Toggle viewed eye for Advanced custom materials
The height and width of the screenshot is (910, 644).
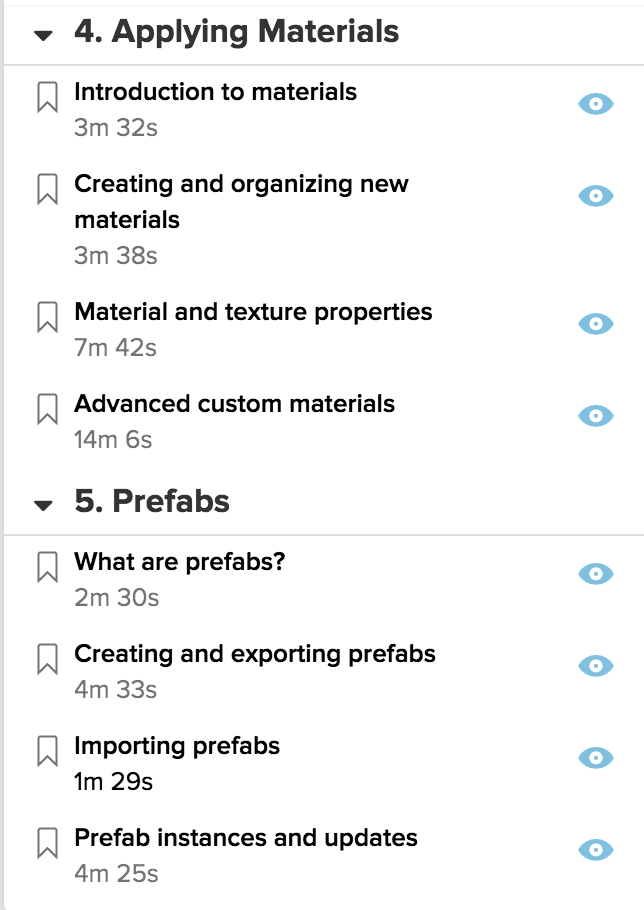tap(596, 416)
